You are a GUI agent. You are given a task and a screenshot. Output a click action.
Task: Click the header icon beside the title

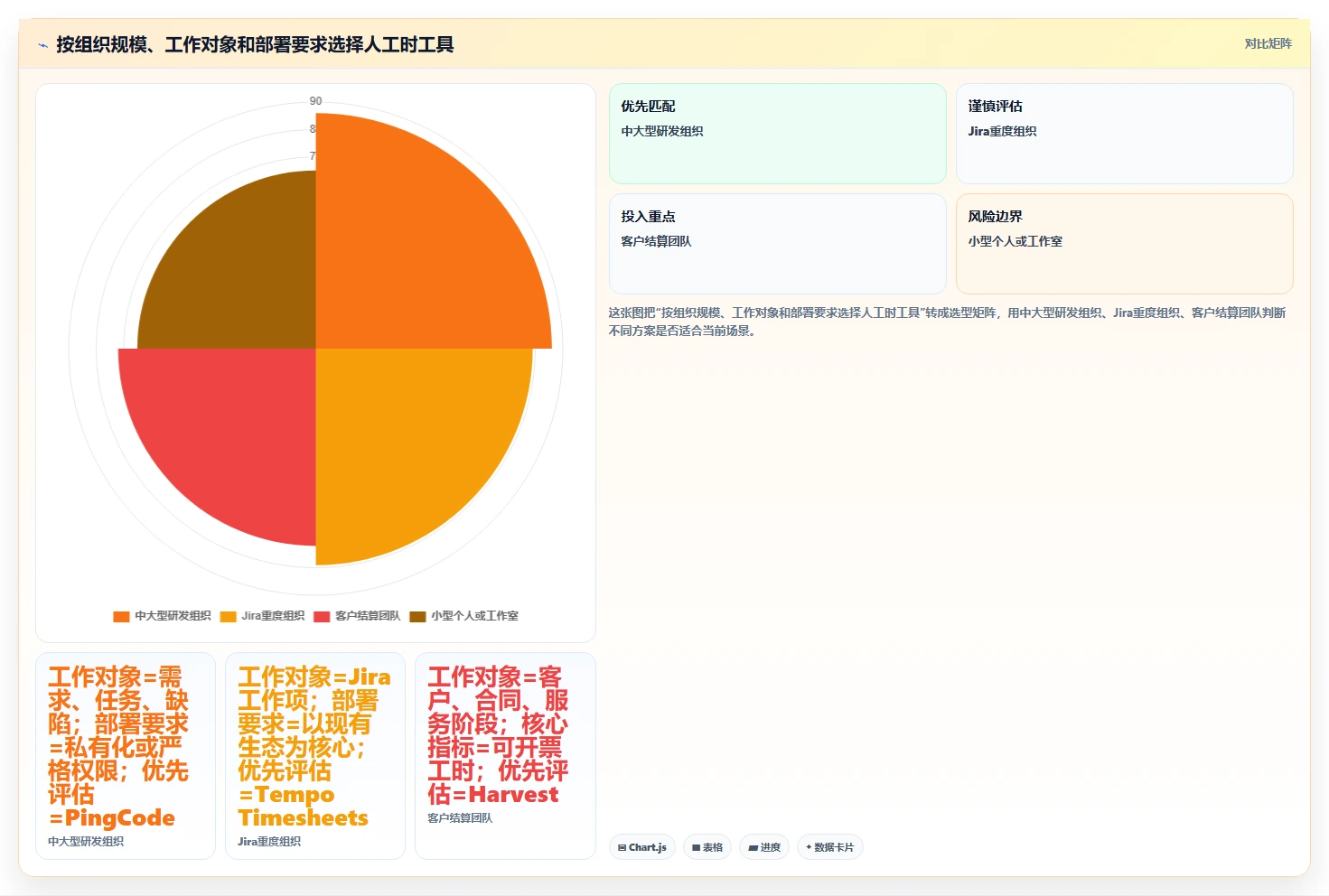42,45
